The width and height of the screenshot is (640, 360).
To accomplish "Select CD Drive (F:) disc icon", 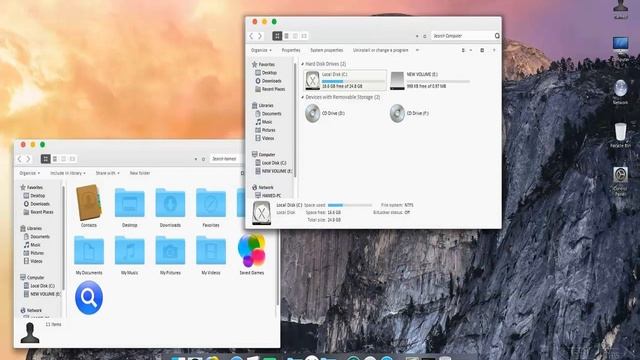I will [397, 113].
